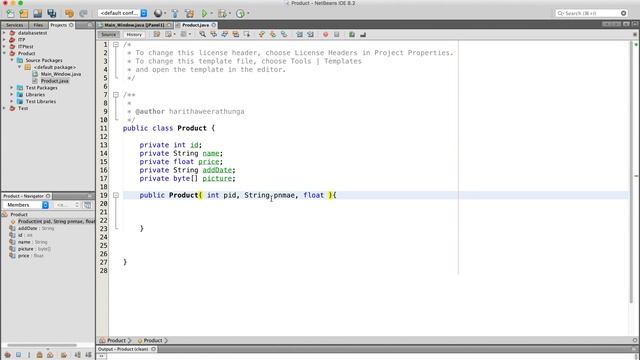The width and height of the screenshot is (640, 360).
Task: Click the Find Next Occurrence icon
Action: coord(224,35)
